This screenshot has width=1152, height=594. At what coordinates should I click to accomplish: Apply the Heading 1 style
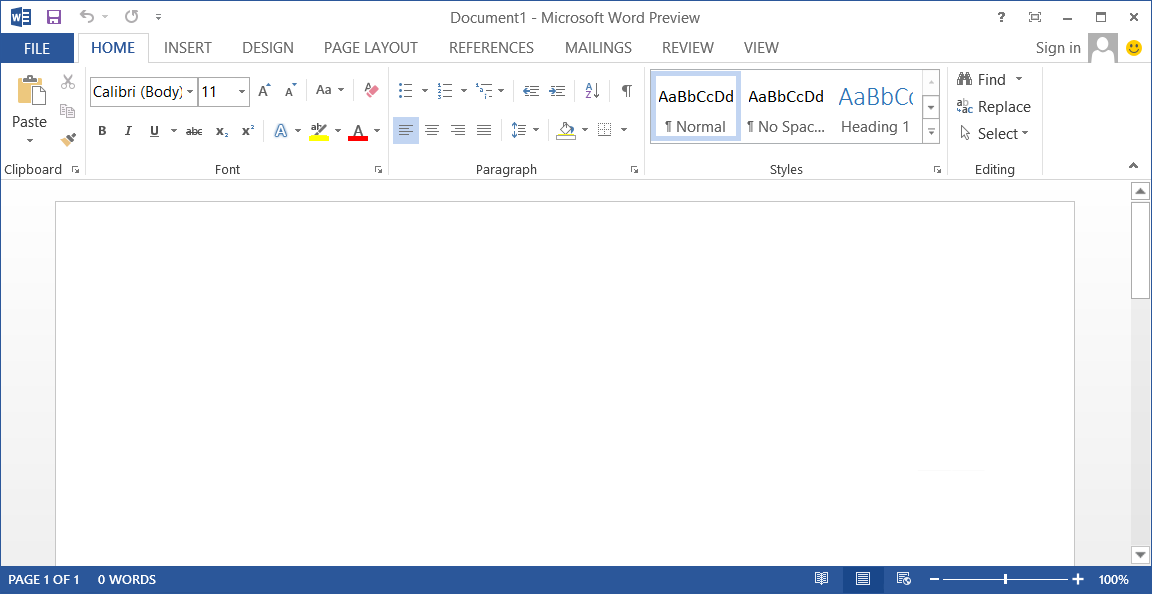coord(875,106)
